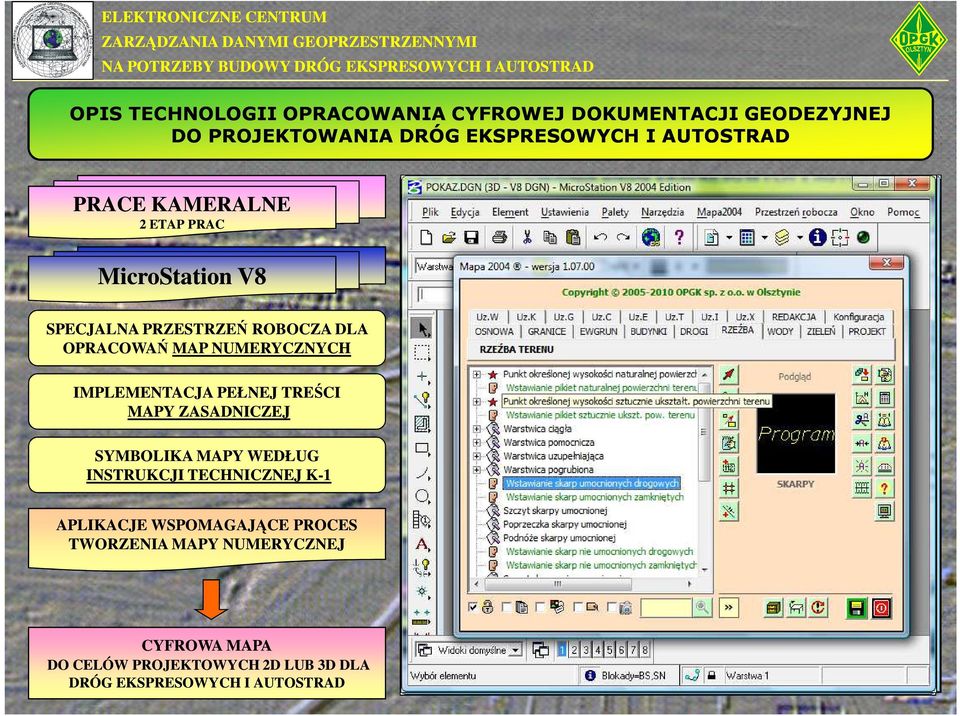
Task: Switch to the BUDYNKI tab
Action: 648,331
